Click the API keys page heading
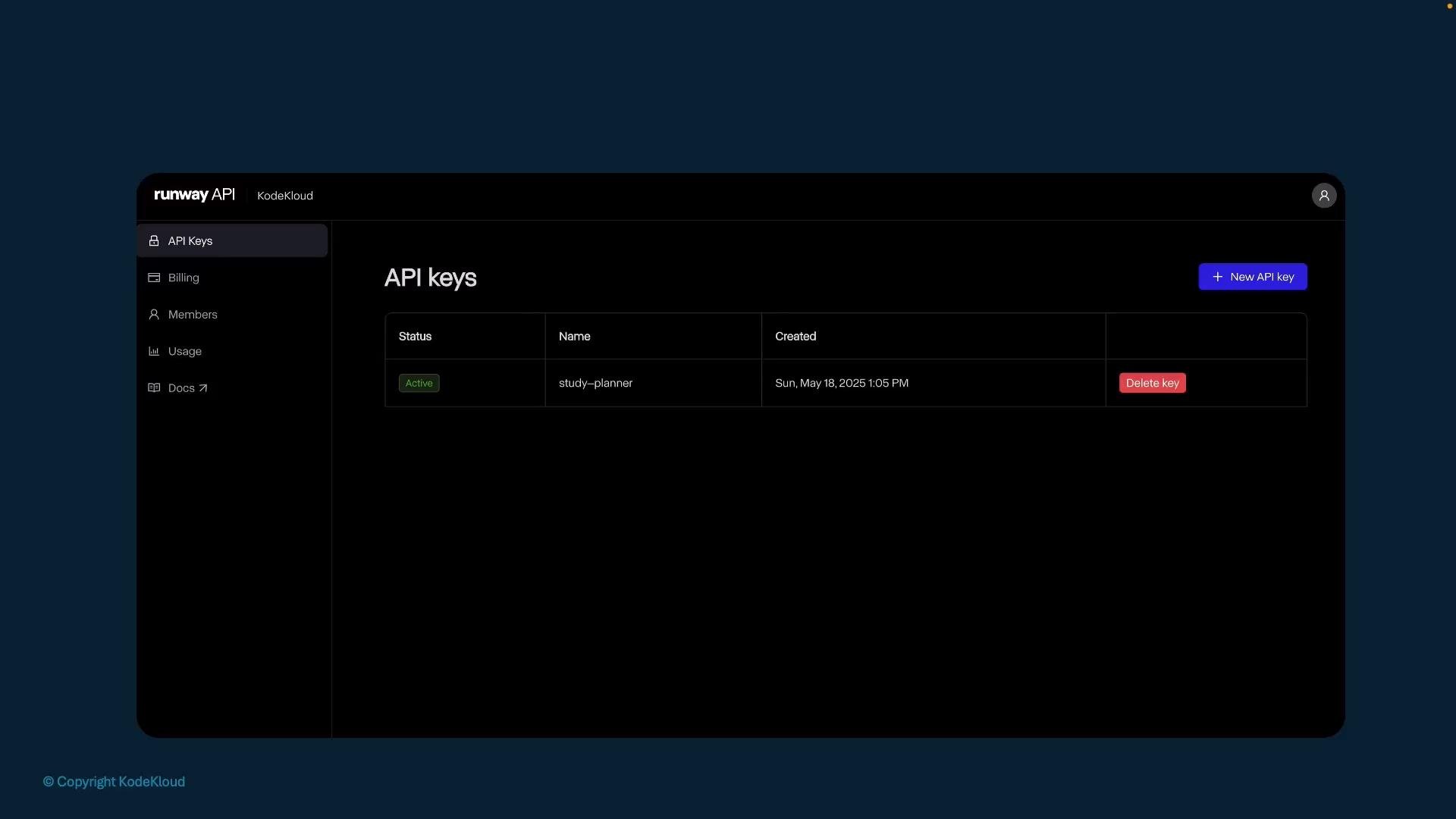This screenshot has height=819, width=1456. coord(430,278)
